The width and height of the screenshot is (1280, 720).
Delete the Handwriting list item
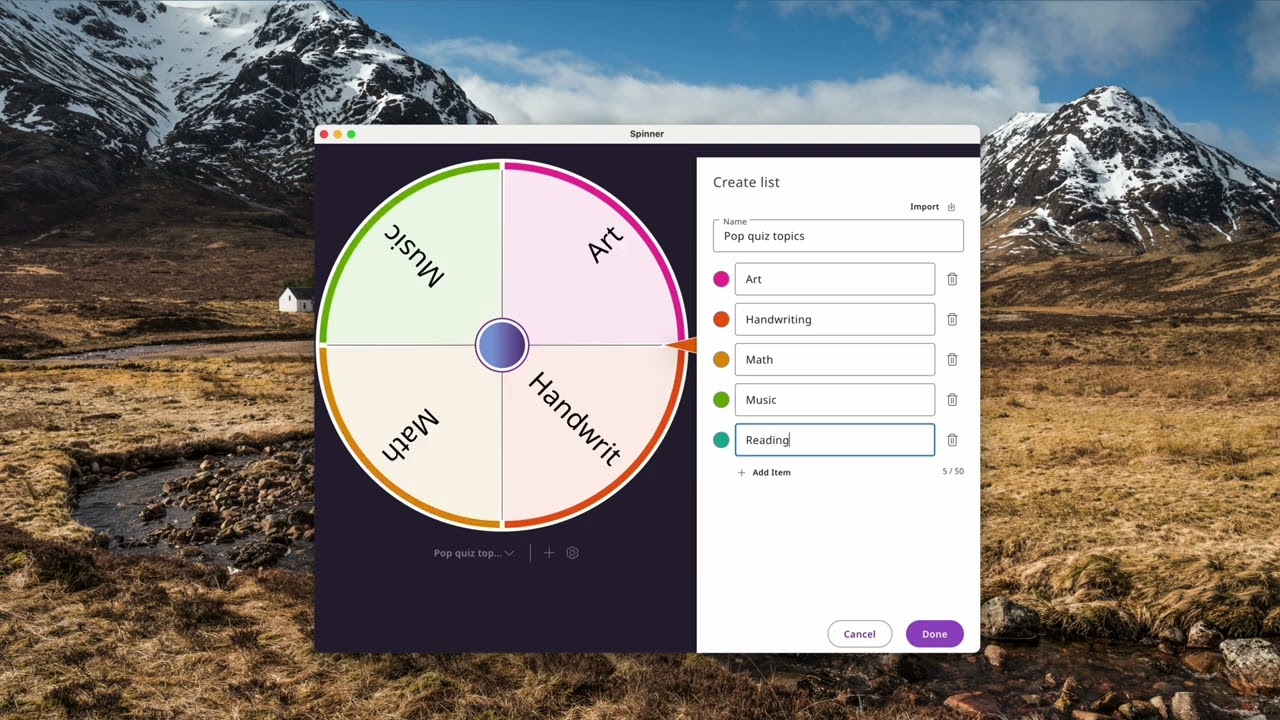click(x=952, y=320)
